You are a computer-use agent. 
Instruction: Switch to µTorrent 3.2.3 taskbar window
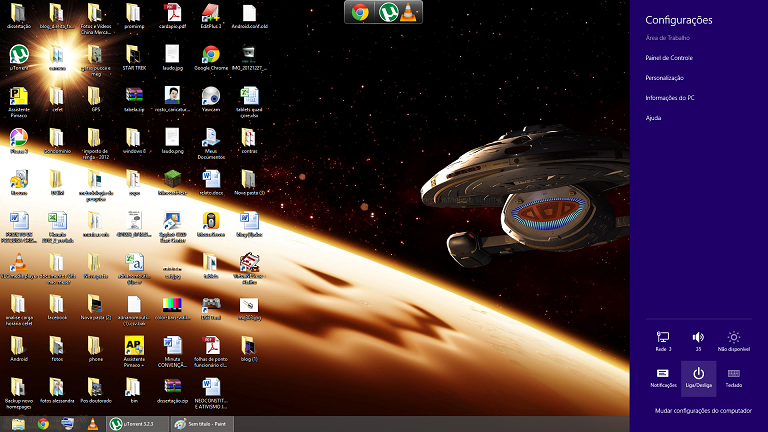[x=137, y=424]
